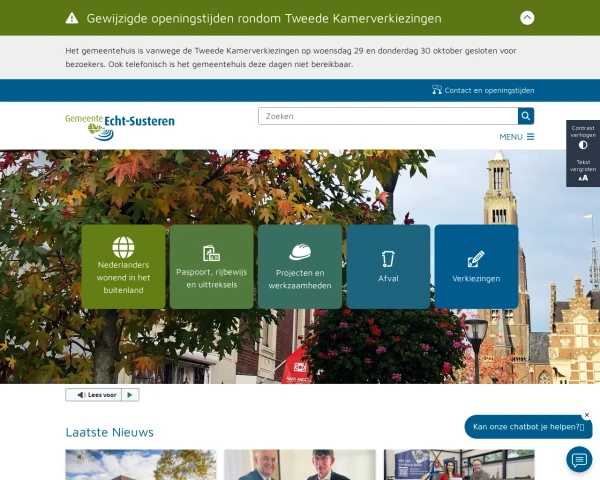
Task: Collapse the green election notice banner chevron
Action: tap(527, 18)
